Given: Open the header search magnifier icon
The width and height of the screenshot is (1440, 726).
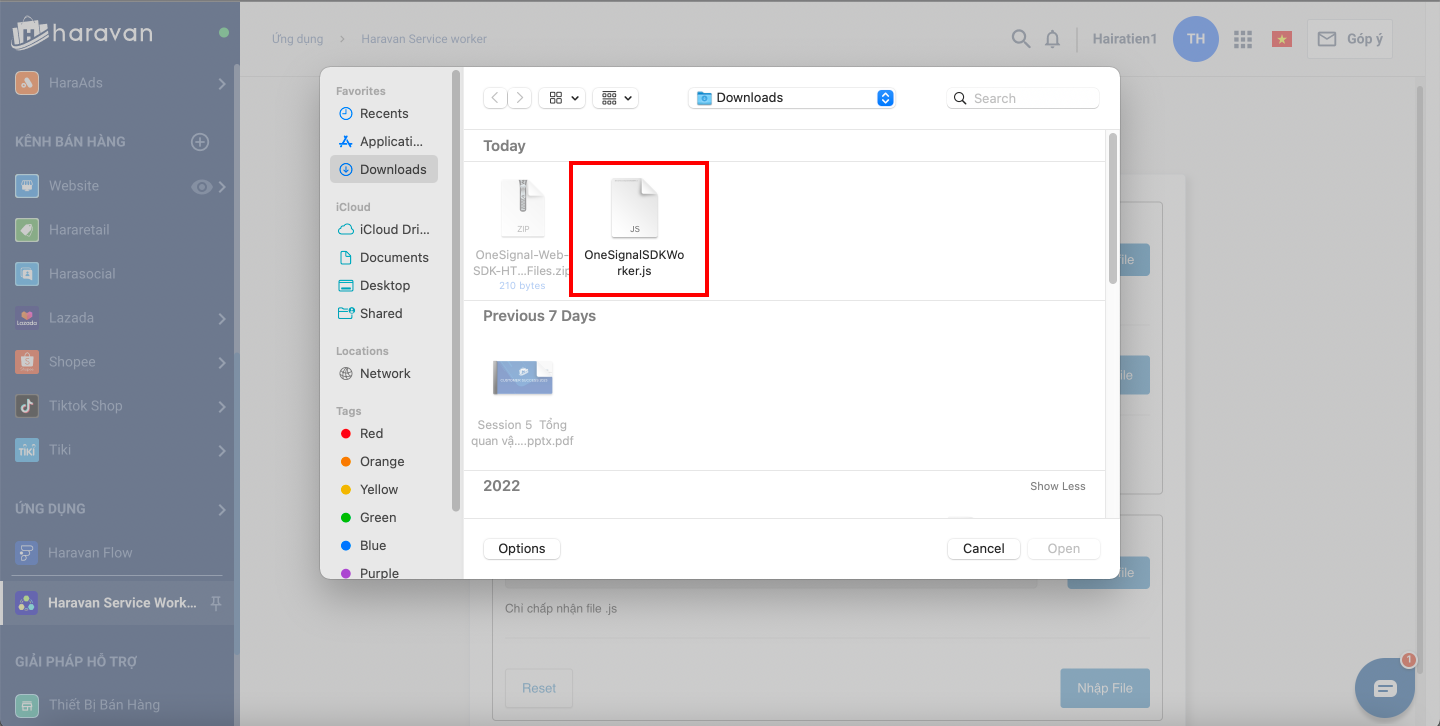Looking at the screenshot, I should pyautogui.click(x=1021, y=39).
